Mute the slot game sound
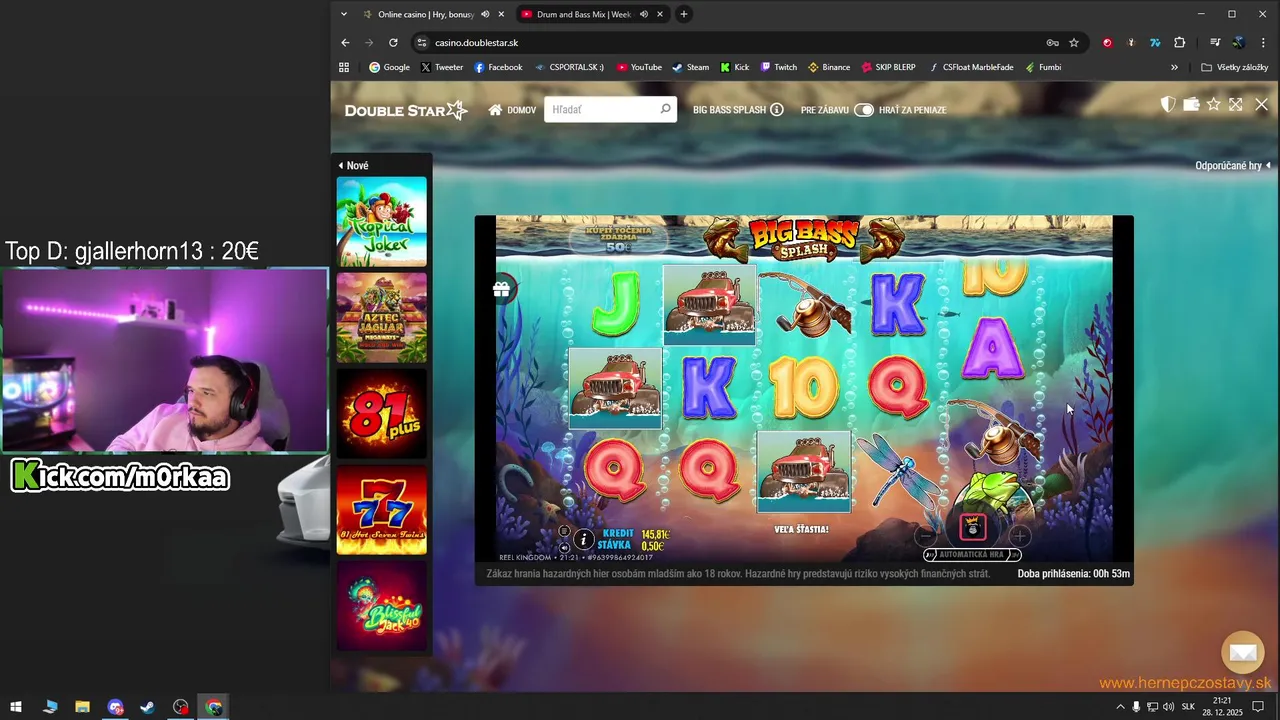This screenshot has width=1280, height=720. [564, 547]
